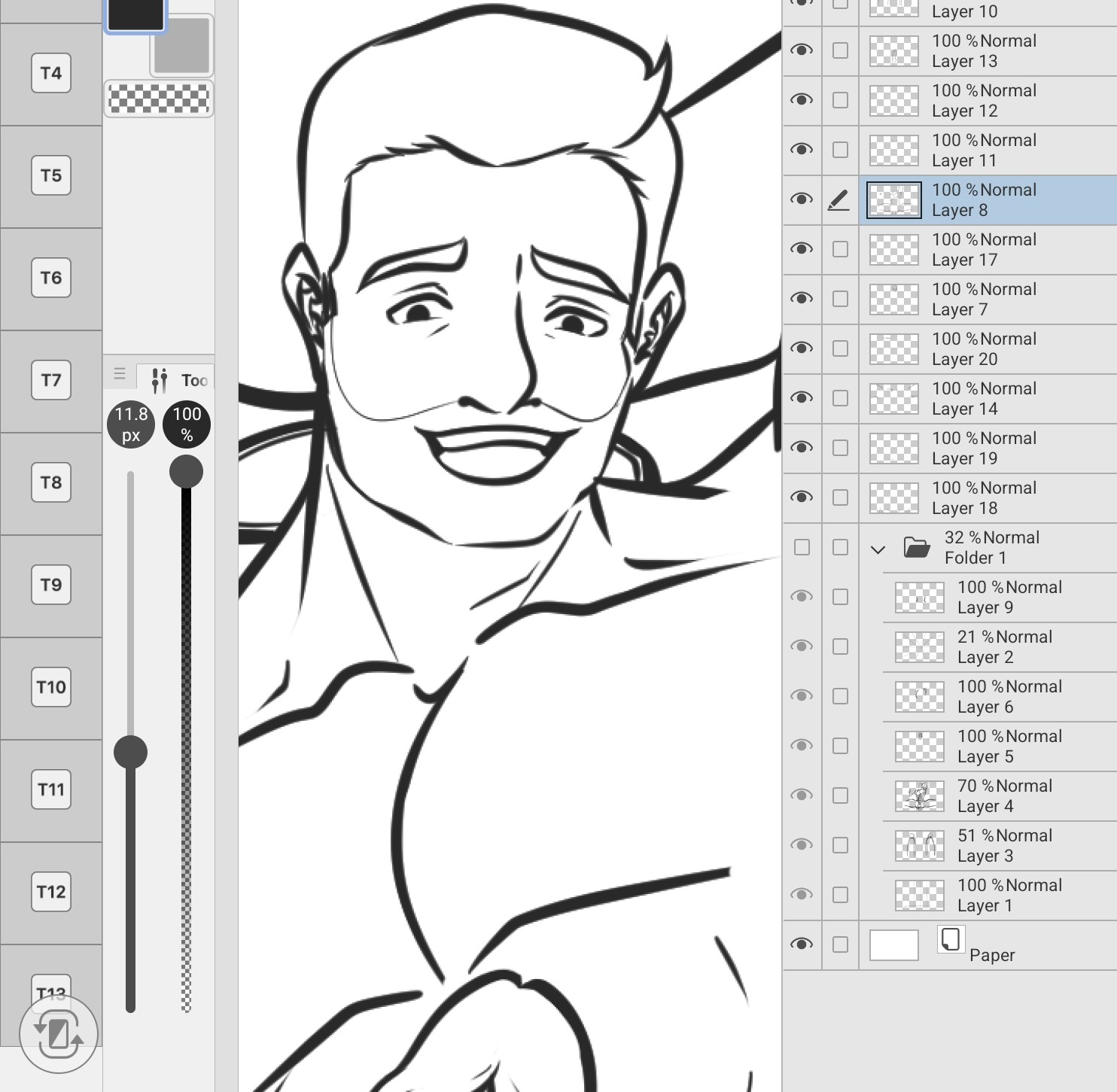Check the Layer 7 checkbox
This screenshot has width=1117, height=1092.
(x=840, y=299)
